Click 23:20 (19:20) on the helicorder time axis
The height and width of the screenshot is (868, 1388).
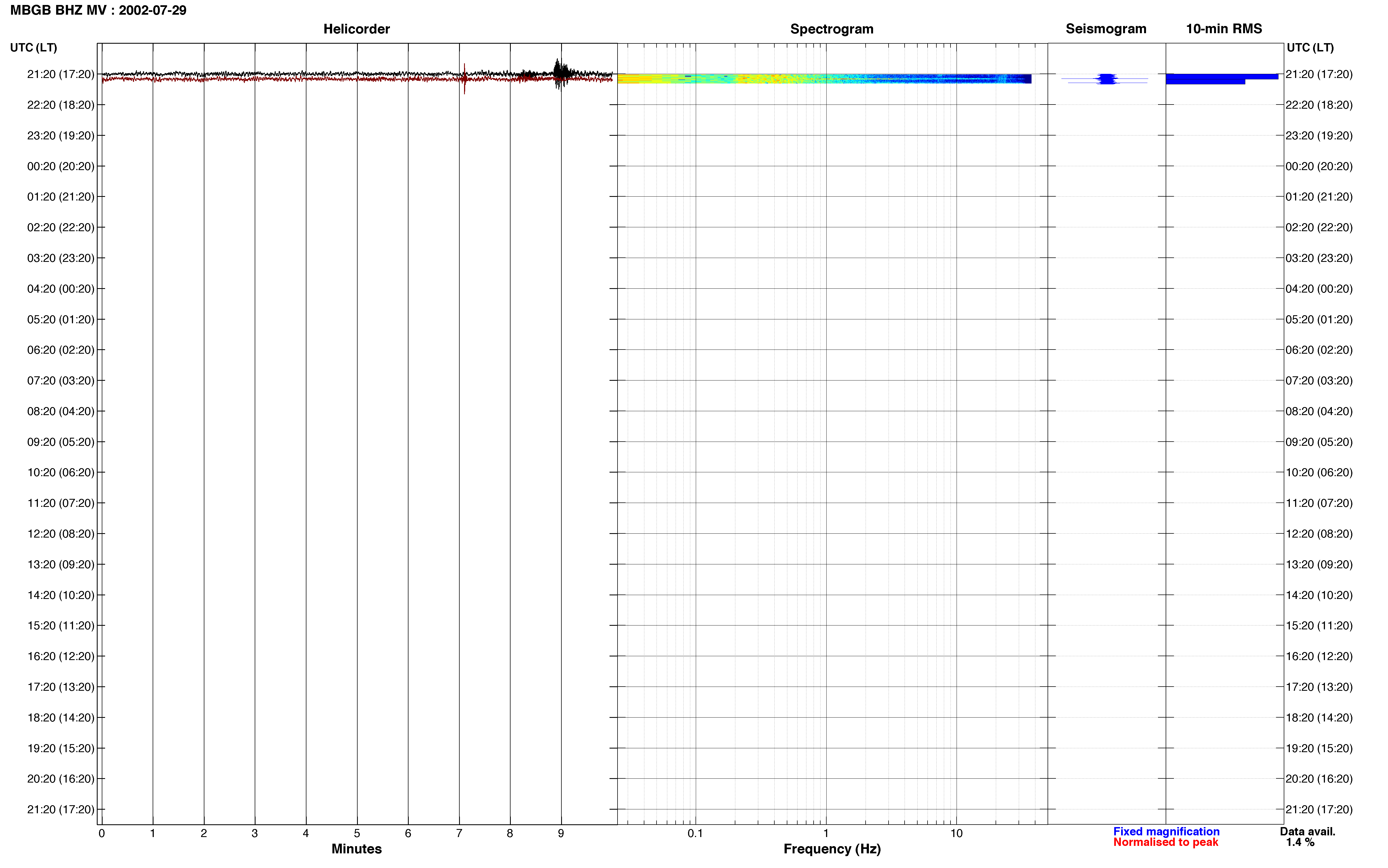61,135
